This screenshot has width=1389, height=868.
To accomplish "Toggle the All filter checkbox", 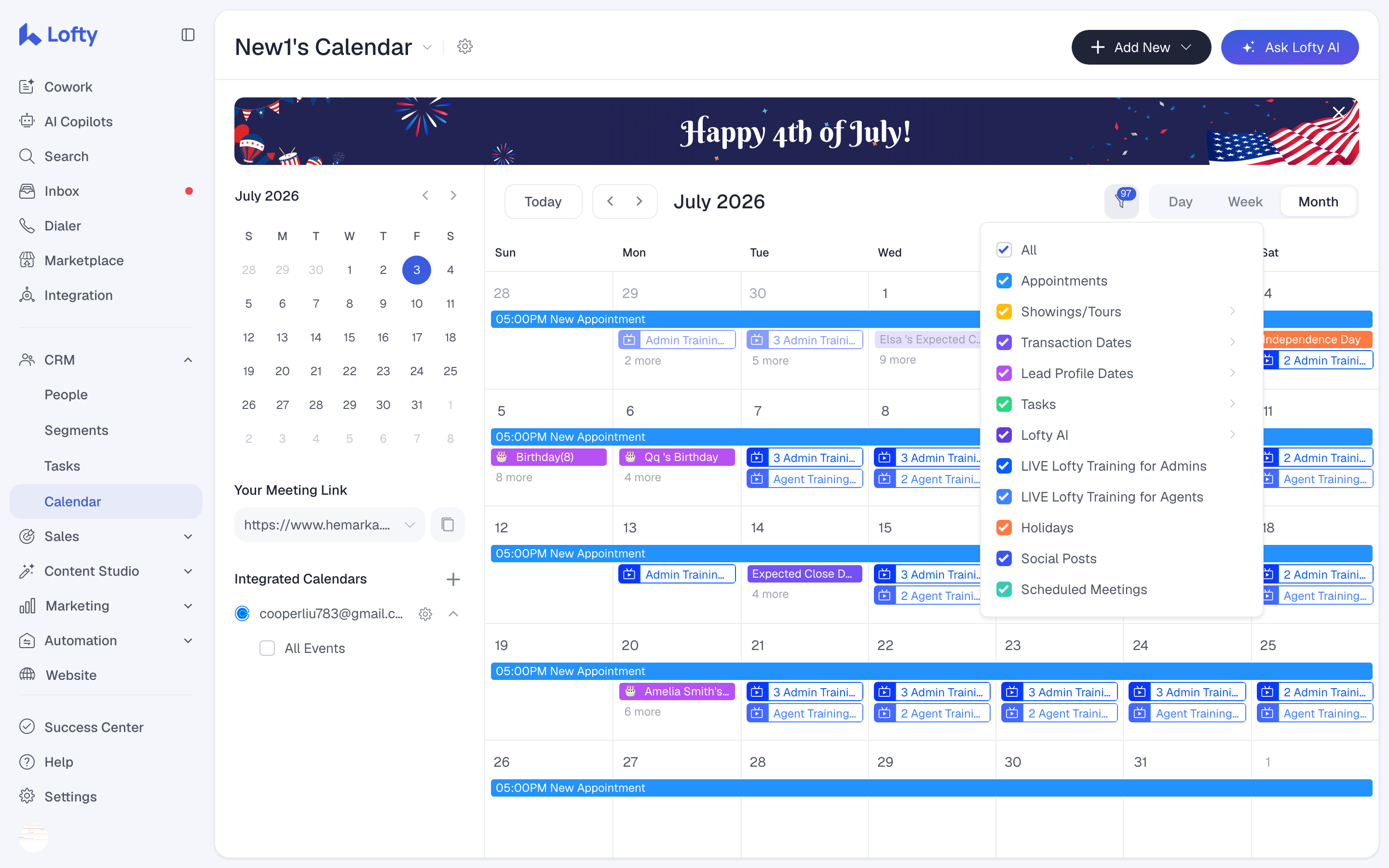I will coord(1004,250).
